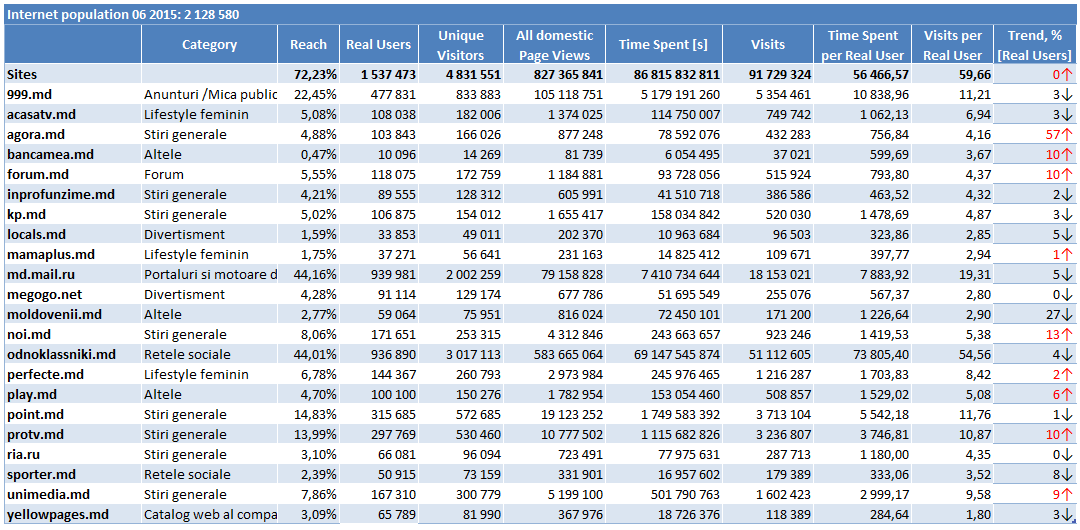1080x530 pixels.
Task: Click the 3 017 113 unique visitors cell
Action: tap(461, 354)
